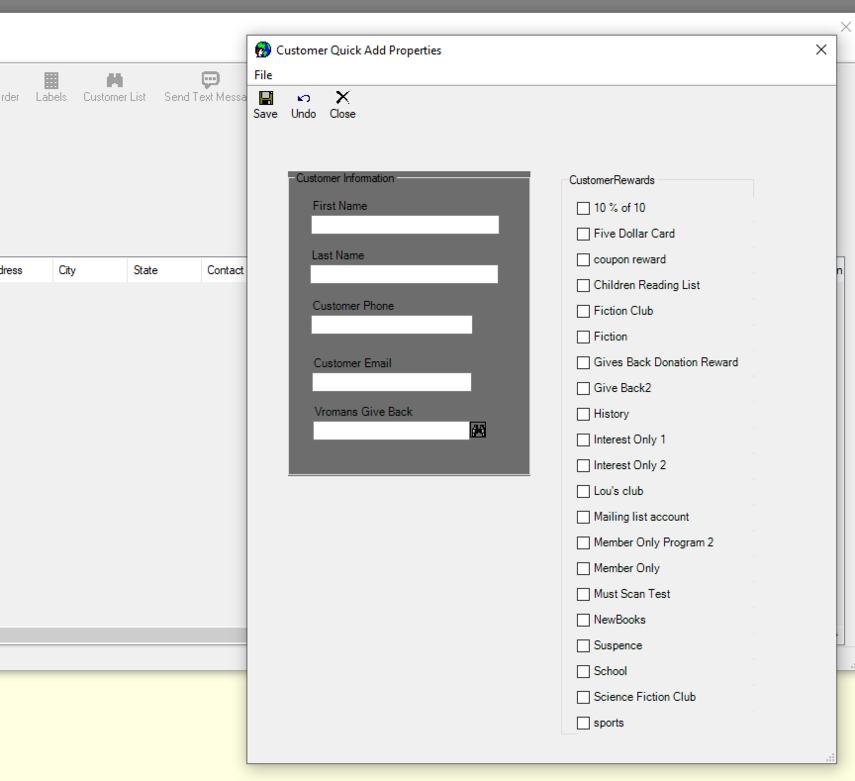Select the Fiction checkbox
The width and height of the screenshot is (855, 781).
[x=583, y=337]
